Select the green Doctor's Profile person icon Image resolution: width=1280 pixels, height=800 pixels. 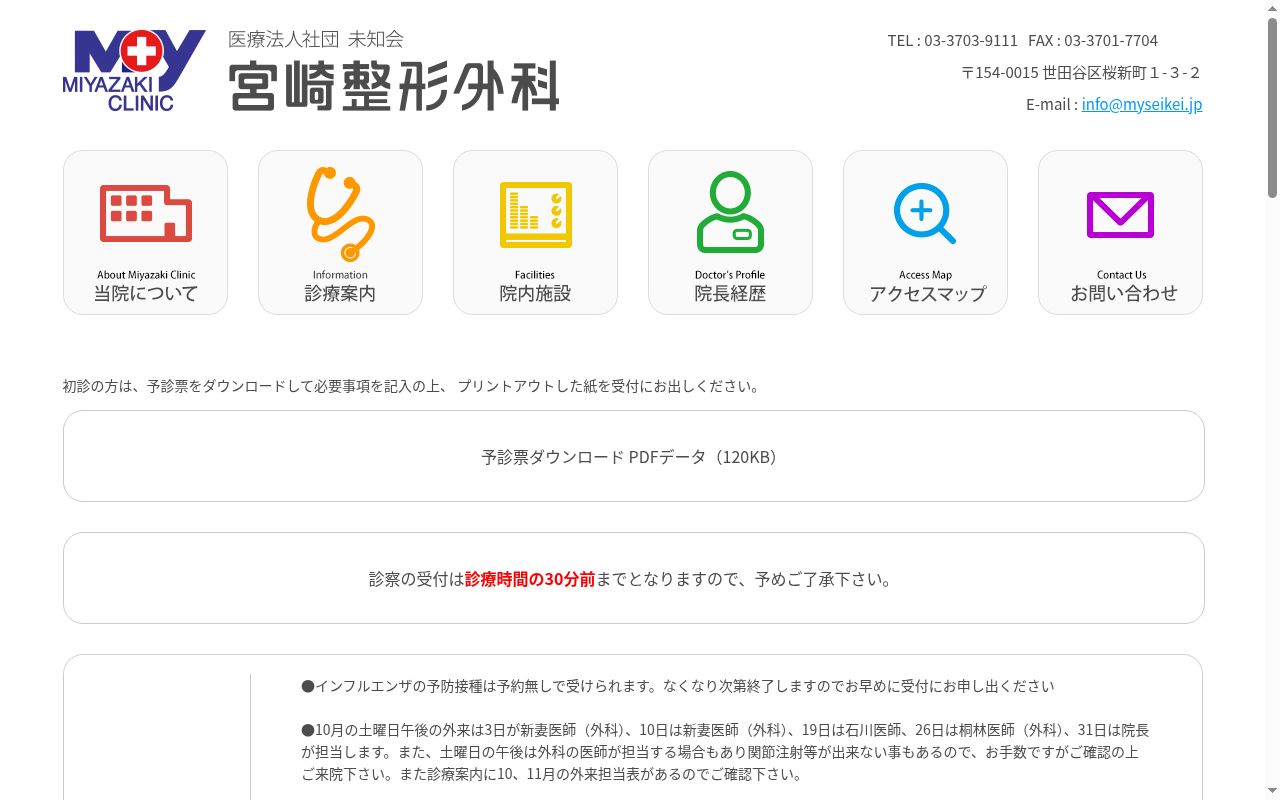pos(730,212)
